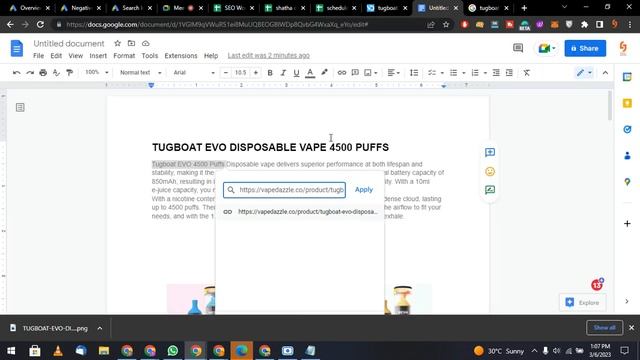Open the editing mode pencil dropdown
The width and height of the screenshot is (640, 360).
pyautogui.click(x=584, y=73)
